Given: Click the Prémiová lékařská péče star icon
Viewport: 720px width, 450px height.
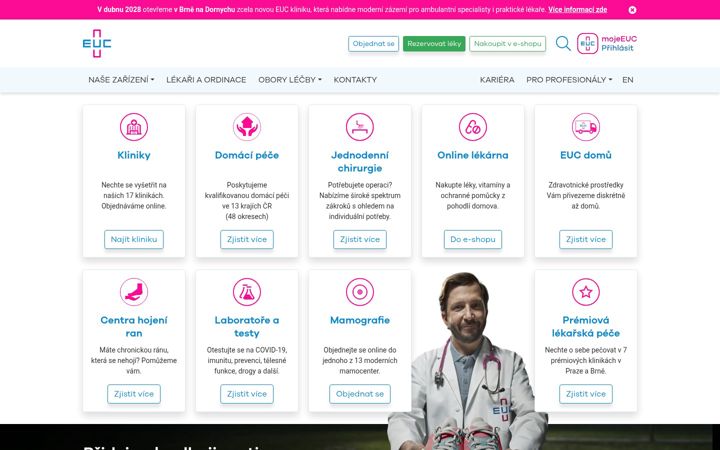Looking at the screenshot, I should click(x=586, y=292).
